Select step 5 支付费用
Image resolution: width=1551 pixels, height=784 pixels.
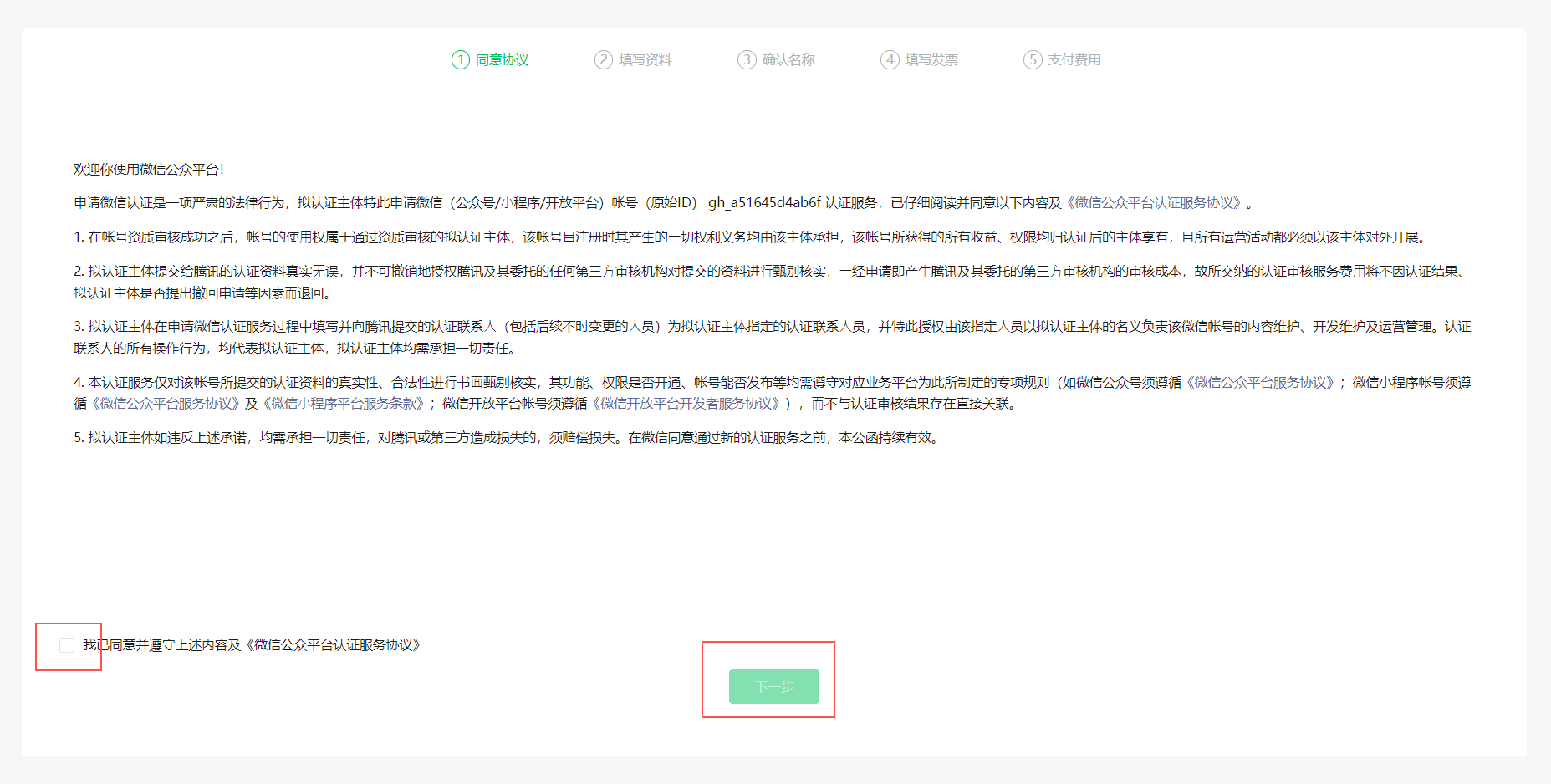1062,59
